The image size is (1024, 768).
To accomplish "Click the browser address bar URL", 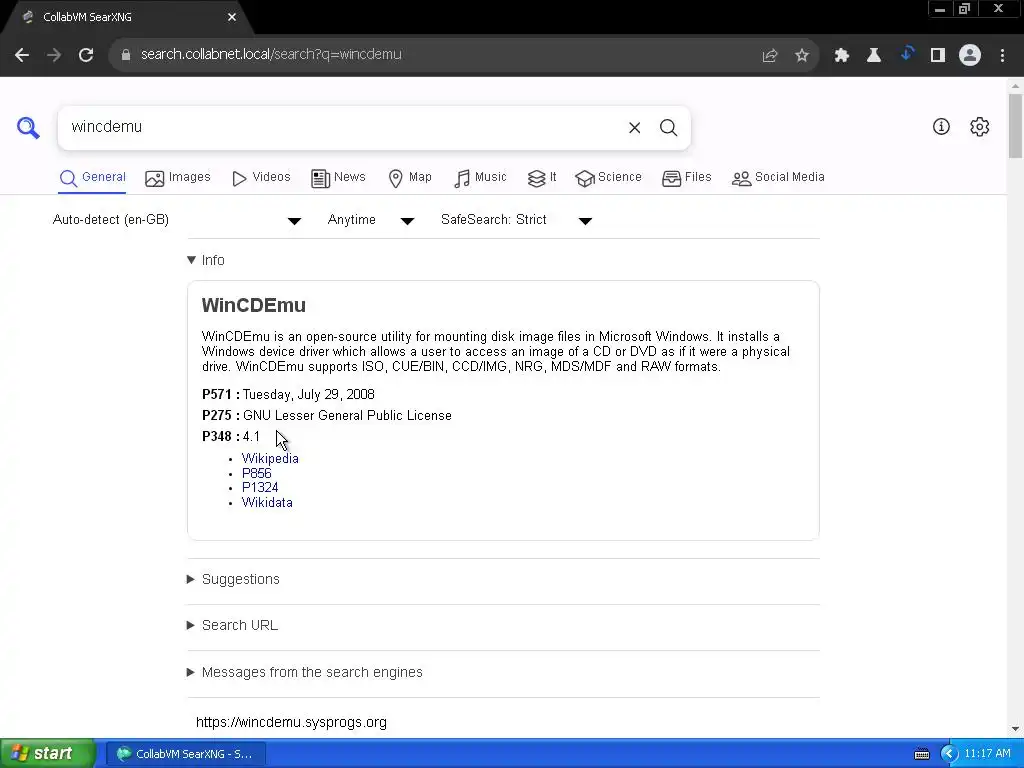I will pos(271,55).
